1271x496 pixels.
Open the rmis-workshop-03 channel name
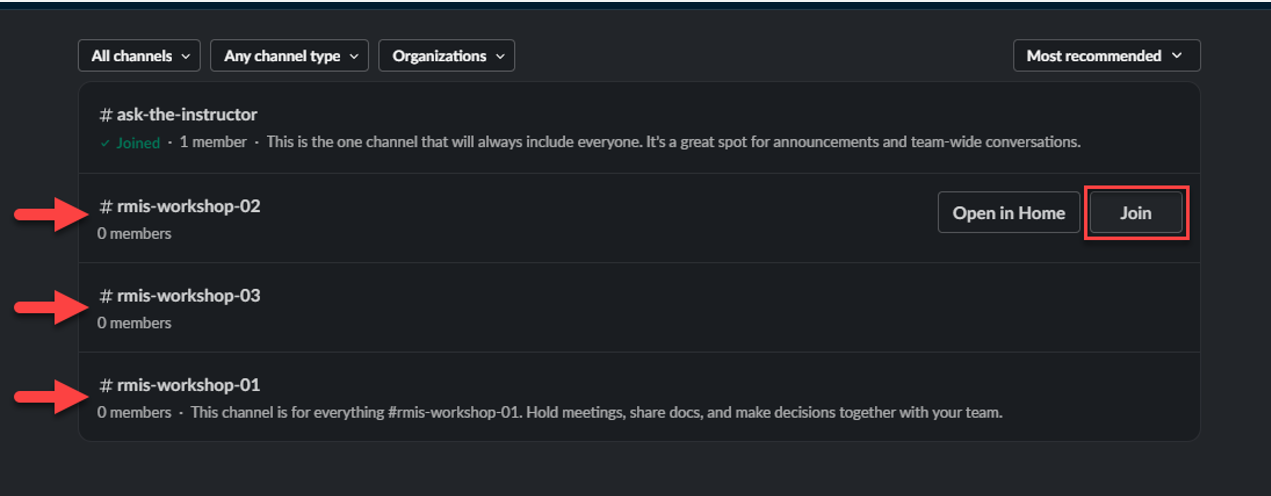pos(188,296)
